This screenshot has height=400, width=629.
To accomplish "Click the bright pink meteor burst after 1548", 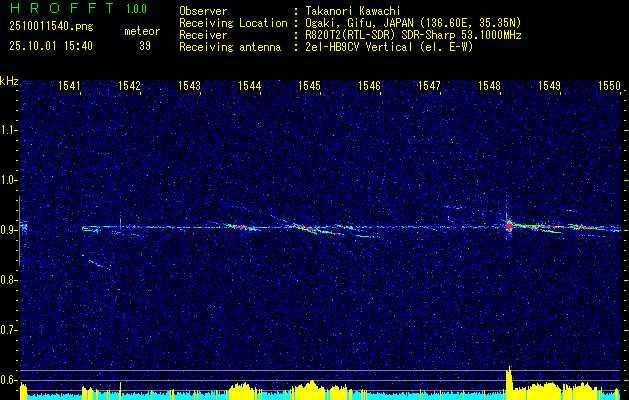I will 509,226.
